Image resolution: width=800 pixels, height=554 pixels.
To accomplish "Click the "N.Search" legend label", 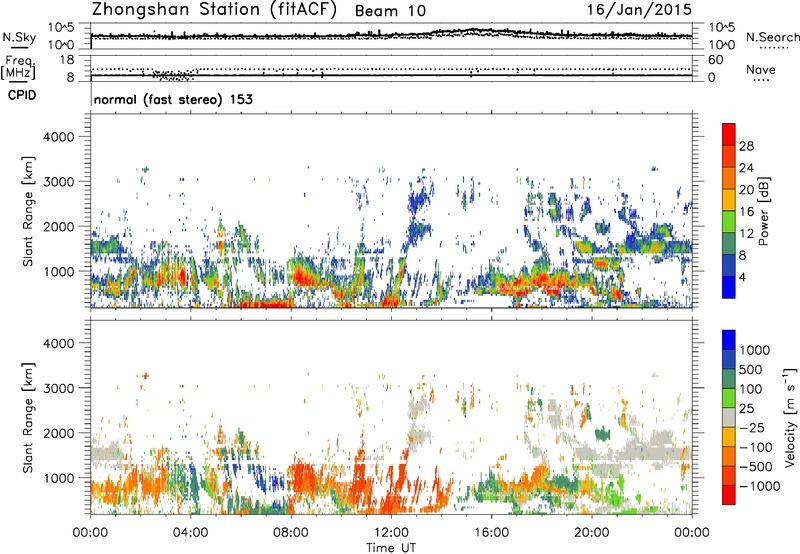I will tap(773, 37).
